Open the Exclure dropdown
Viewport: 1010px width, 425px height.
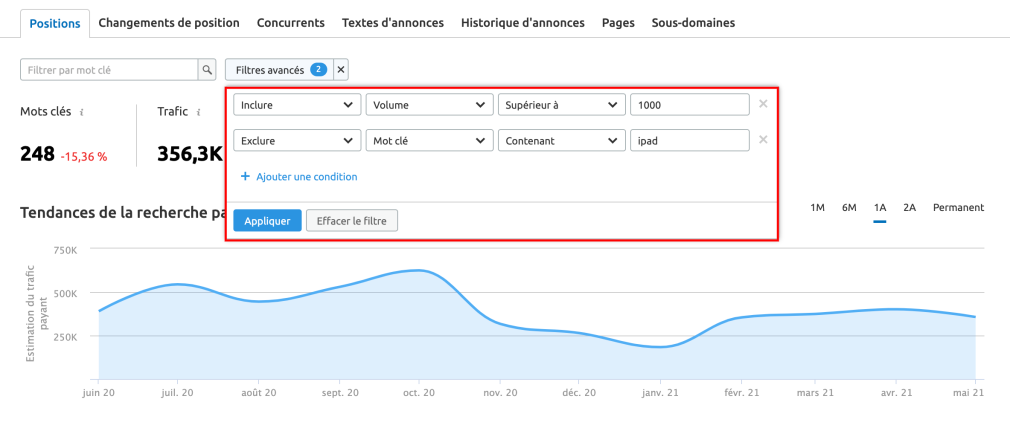coord(297,141)
